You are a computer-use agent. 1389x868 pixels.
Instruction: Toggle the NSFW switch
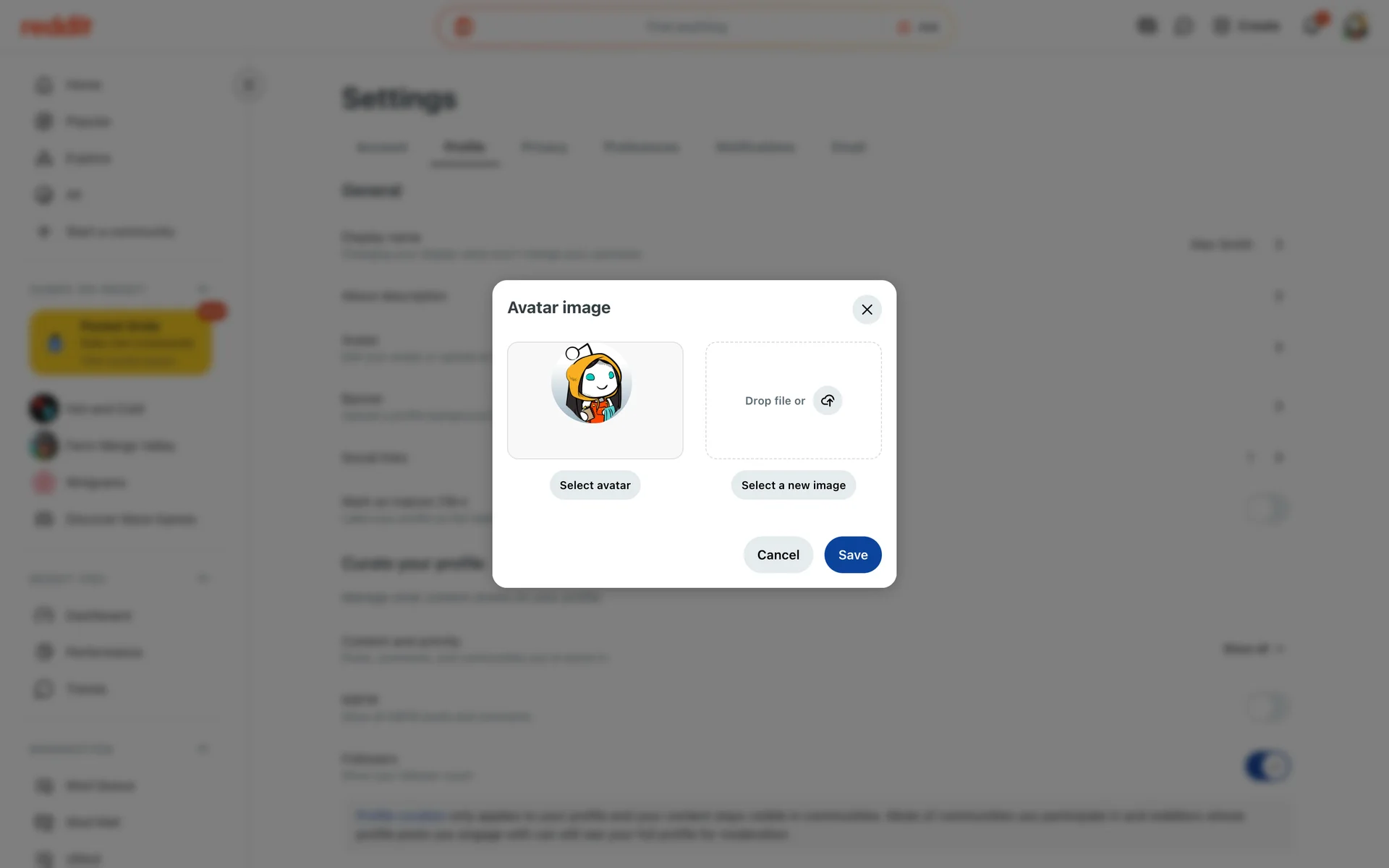(1267, 707)
